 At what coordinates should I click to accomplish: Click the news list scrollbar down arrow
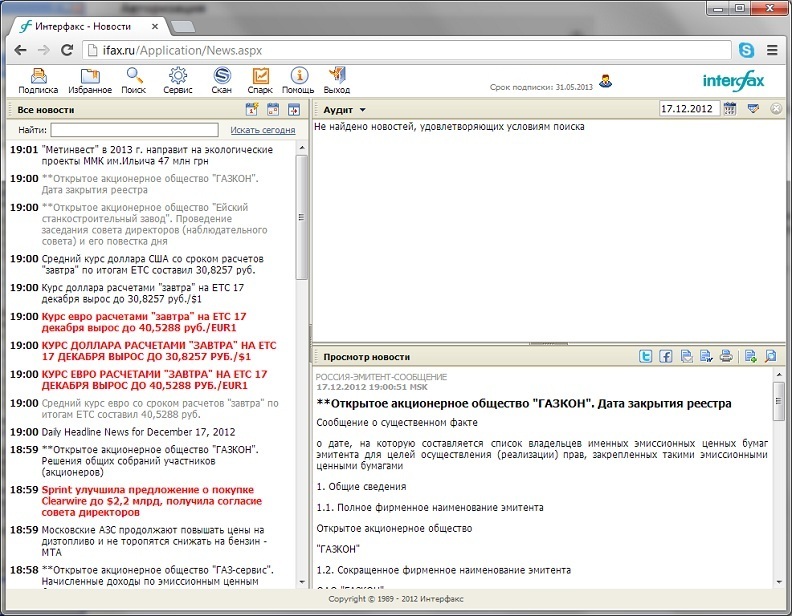[x=302, y=582]
